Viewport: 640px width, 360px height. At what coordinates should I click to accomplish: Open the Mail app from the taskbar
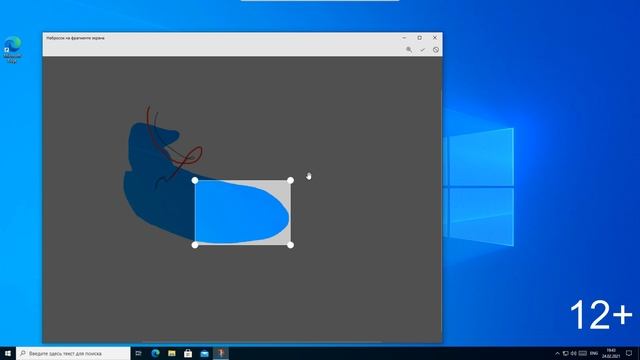pyautogui.click(x=204, y=353)
